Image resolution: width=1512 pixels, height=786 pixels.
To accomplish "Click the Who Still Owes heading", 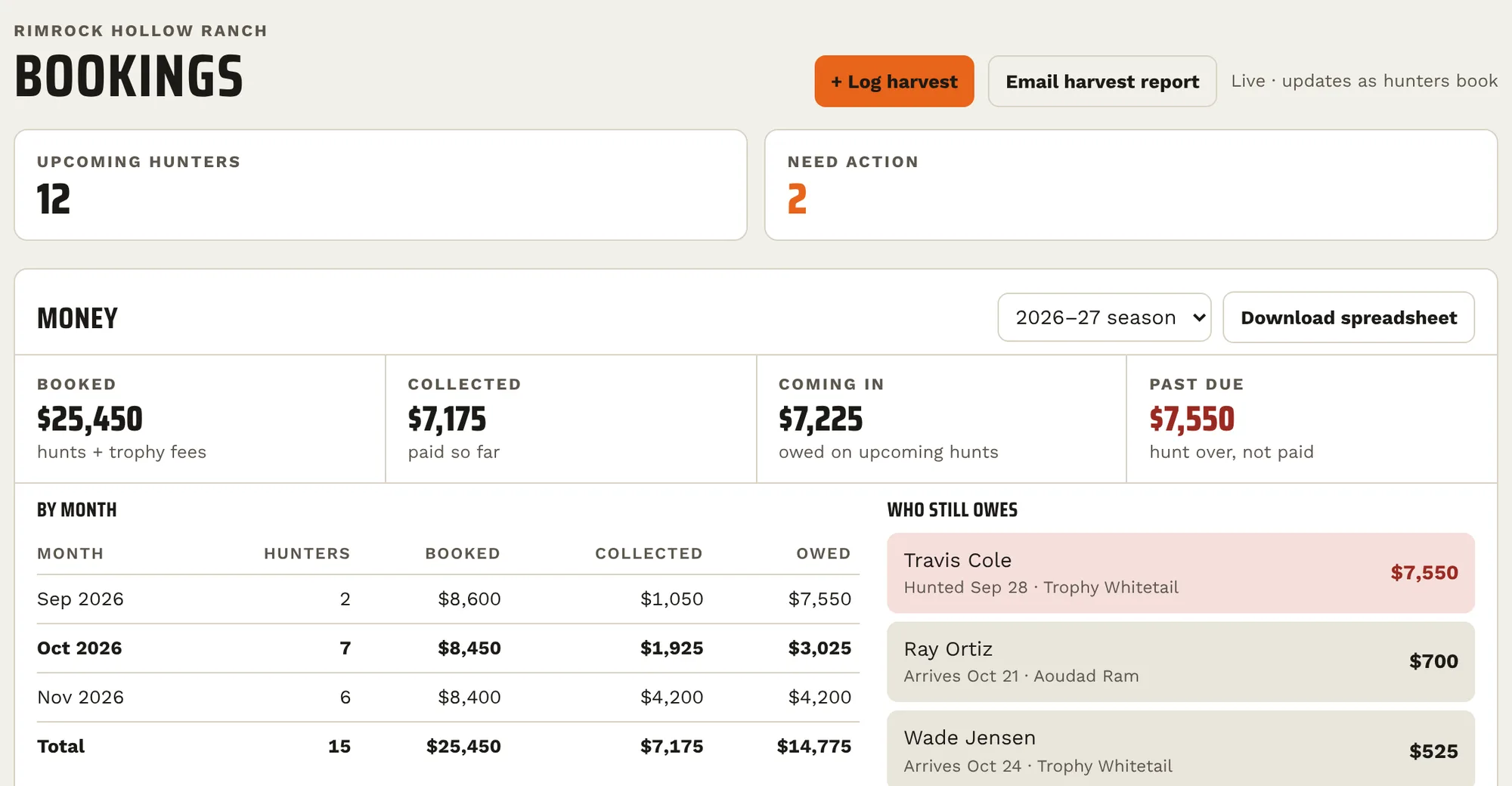I will (x=953, y=510).
